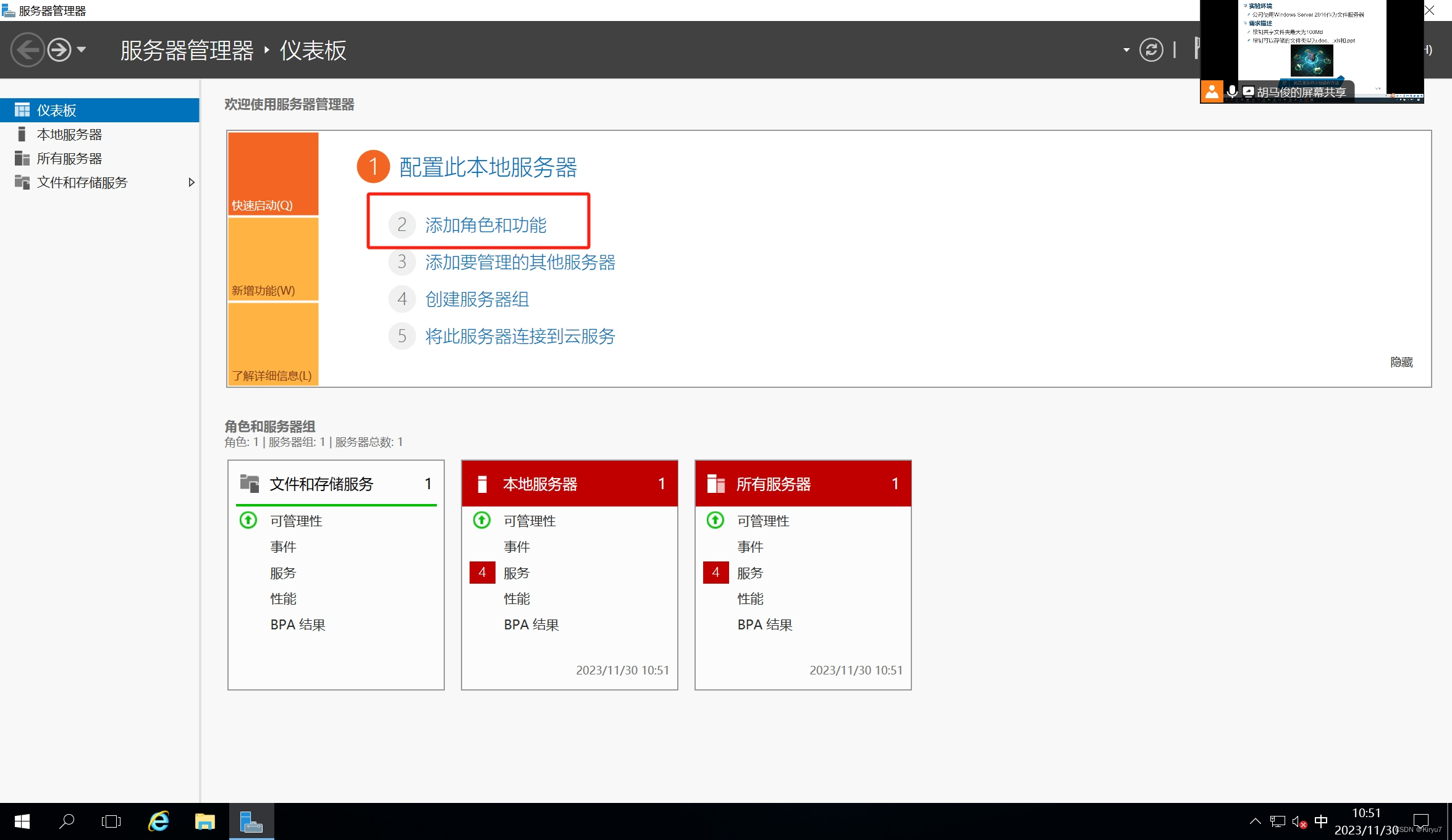Click the back navigation arrow icon

[x=27, y=49]
